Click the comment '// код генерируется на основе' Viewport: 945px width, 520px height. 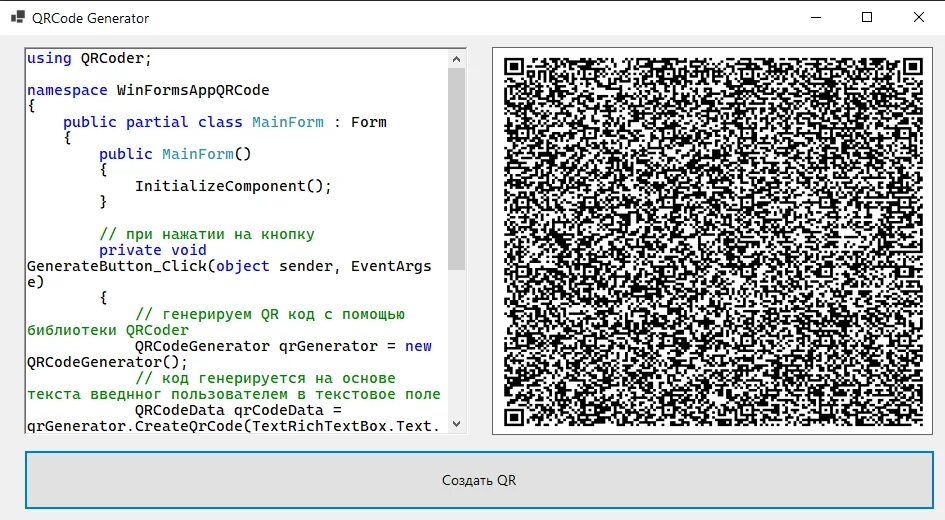pyautogui.click(x=265, y=378)
